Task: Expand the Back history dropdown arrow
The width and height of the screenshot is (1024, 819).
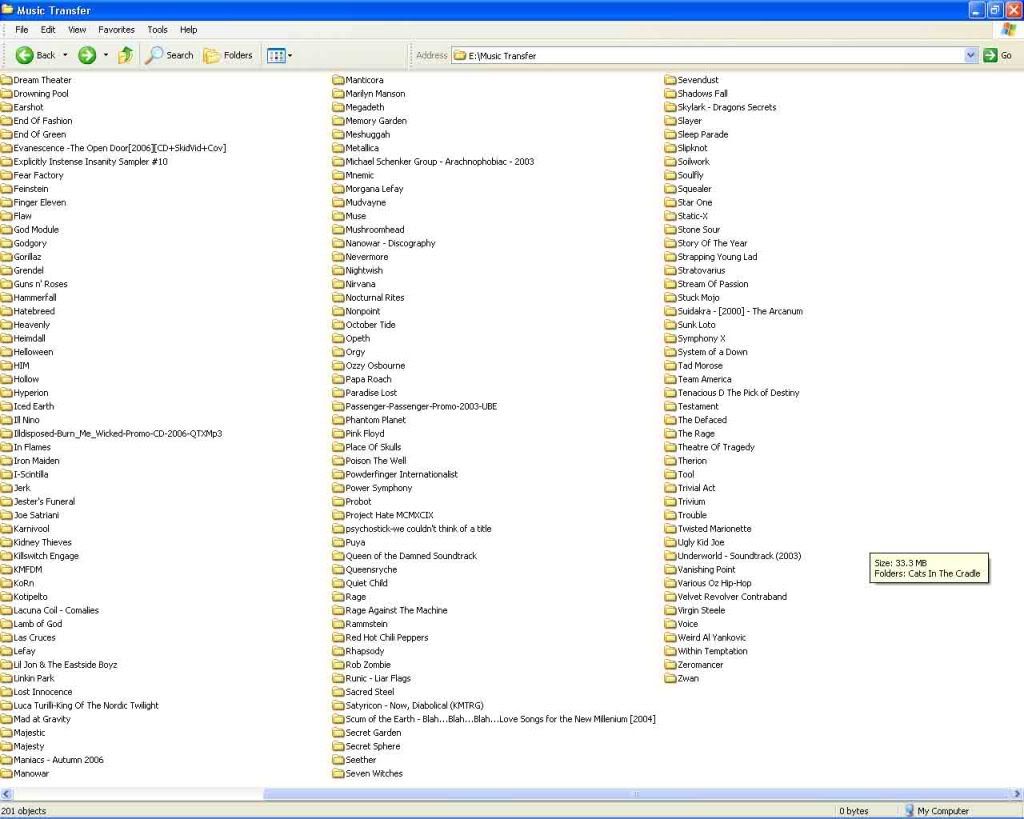Action: [65, 56]
